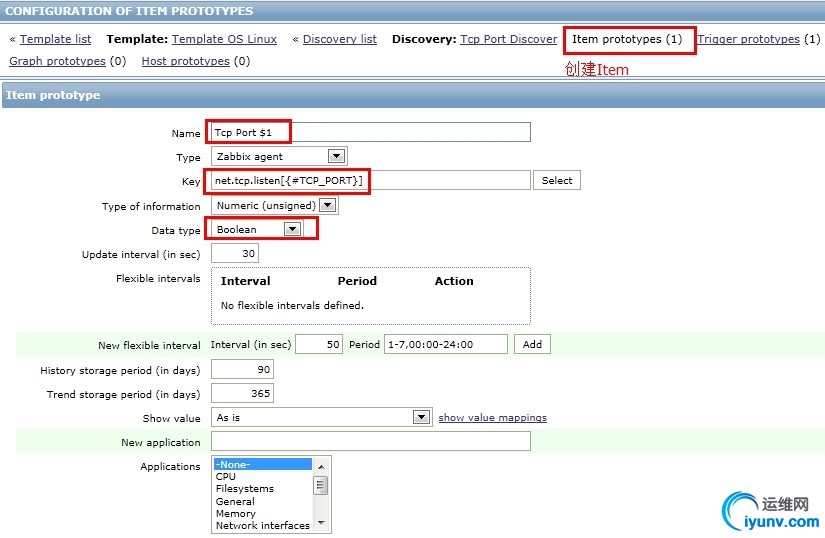Click Applications list scroll up arrow

[x=321, y=466]
